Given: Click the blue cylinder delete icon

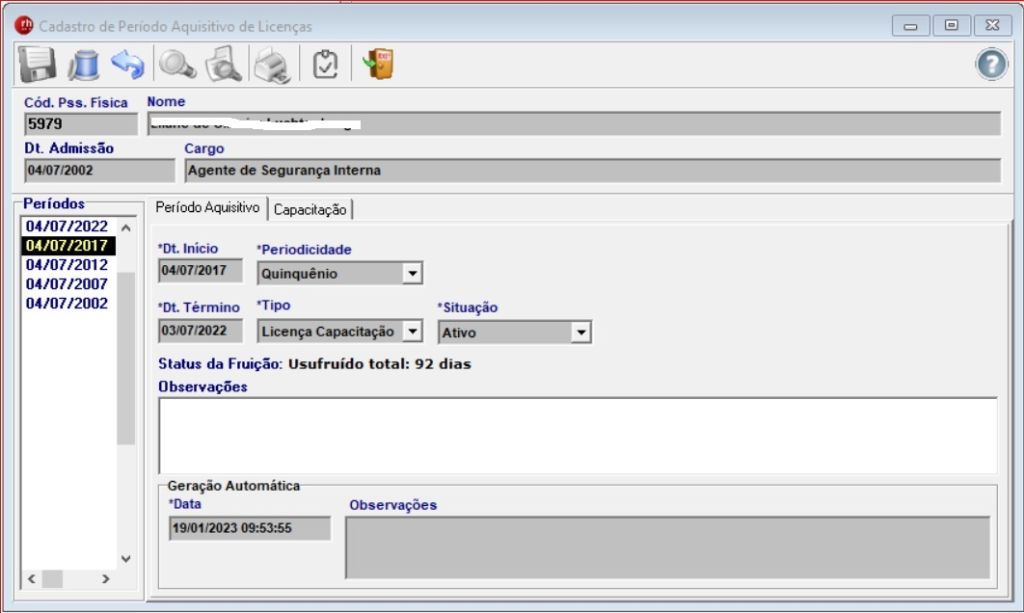Looking at the screenshot, I should (x=82, y=64).
